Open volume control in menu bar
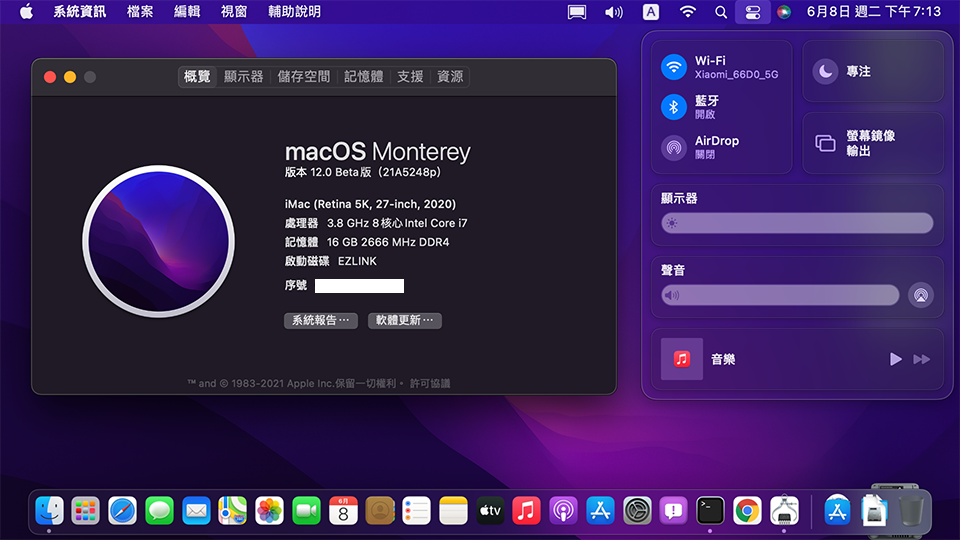 [x=613, y=12]
